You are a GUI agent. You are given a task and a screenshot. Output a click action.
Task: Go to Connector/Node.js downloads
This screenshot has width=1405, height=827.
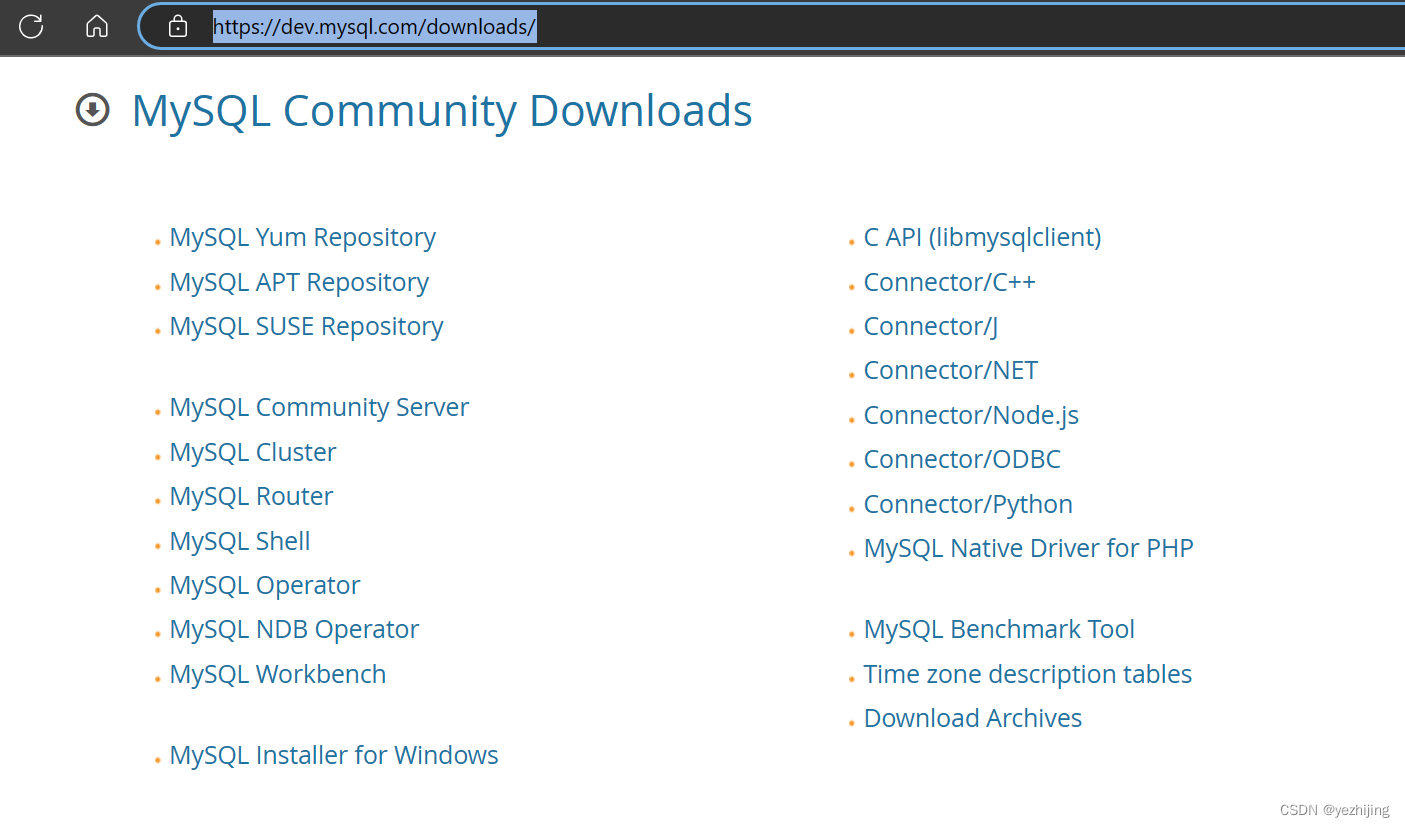971,415
